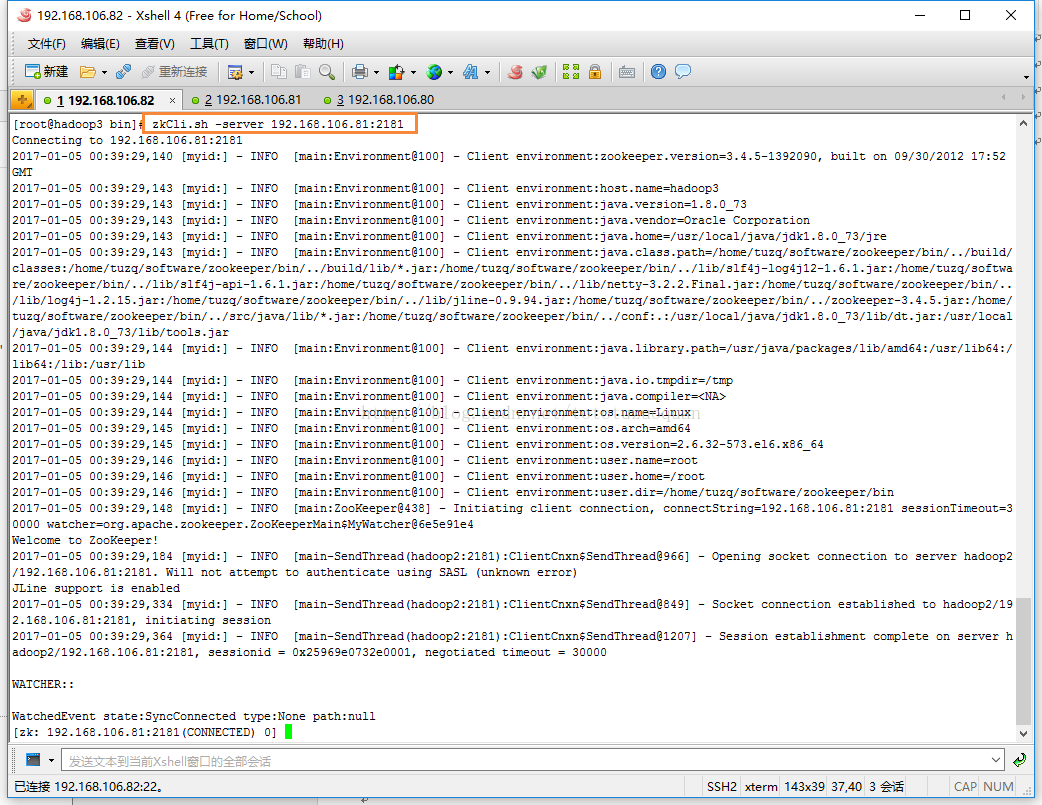This screenshot has width=1042, height=805.
Task: Click the font icon in toolbar
Action: [x=470, y=72]
